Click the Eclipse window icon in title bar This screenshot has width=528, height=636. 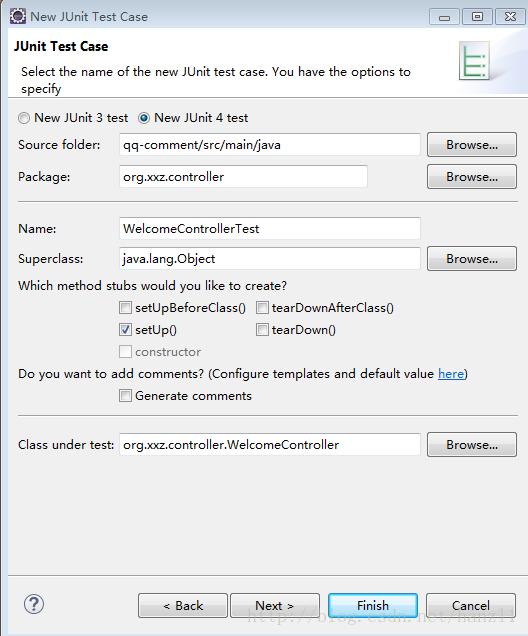tap(17, 17)
